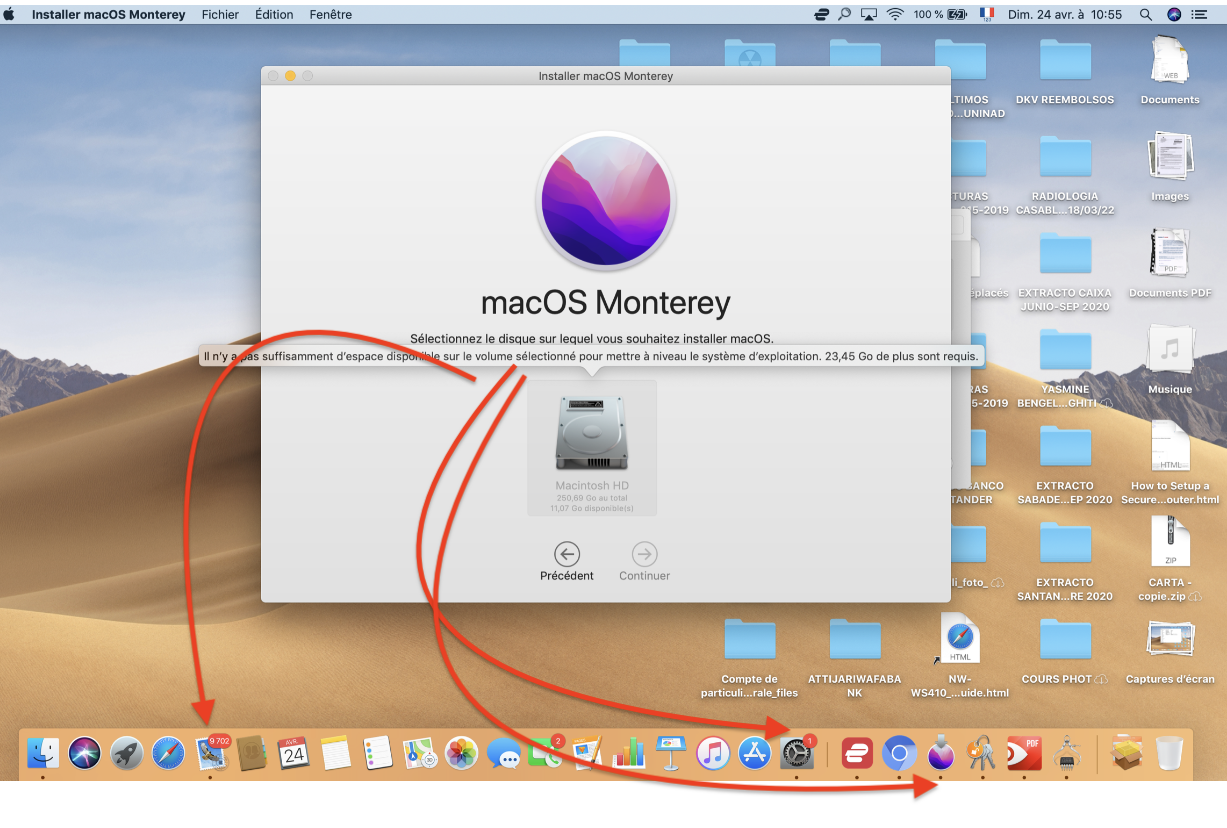Open the Fenêtre menu
This screenshot has height=828, width=1227.
click(330, 14)
